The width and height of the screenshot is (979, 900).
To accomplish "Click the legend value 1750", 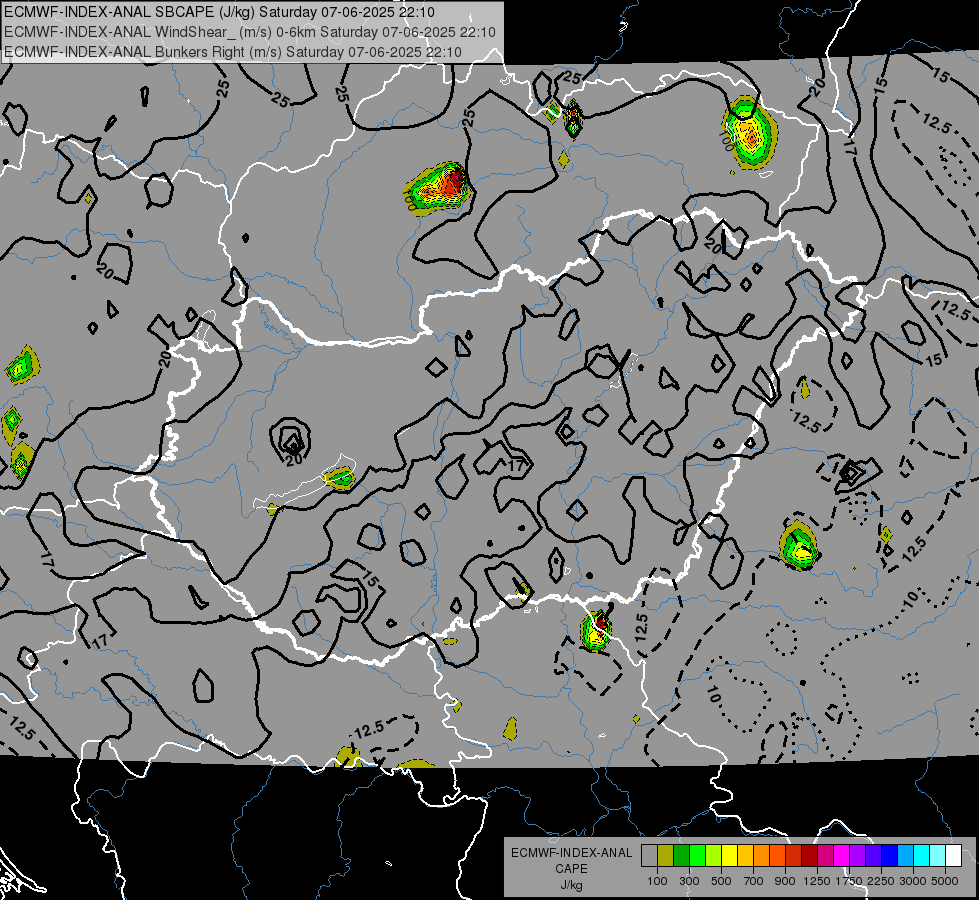I will tap(849, 881).
